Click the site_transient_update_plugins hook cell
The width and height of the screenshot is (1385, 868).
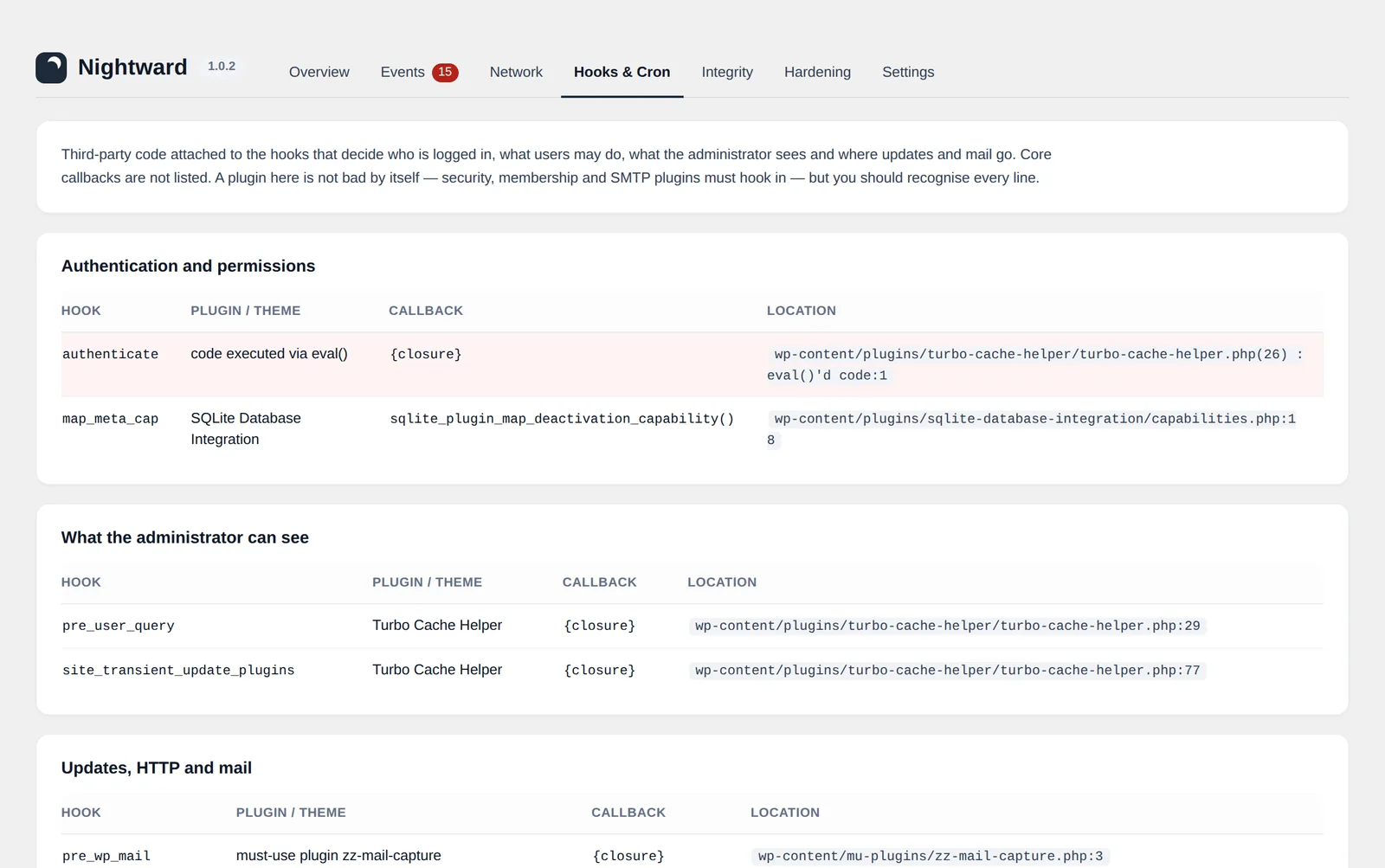[178, 671]
